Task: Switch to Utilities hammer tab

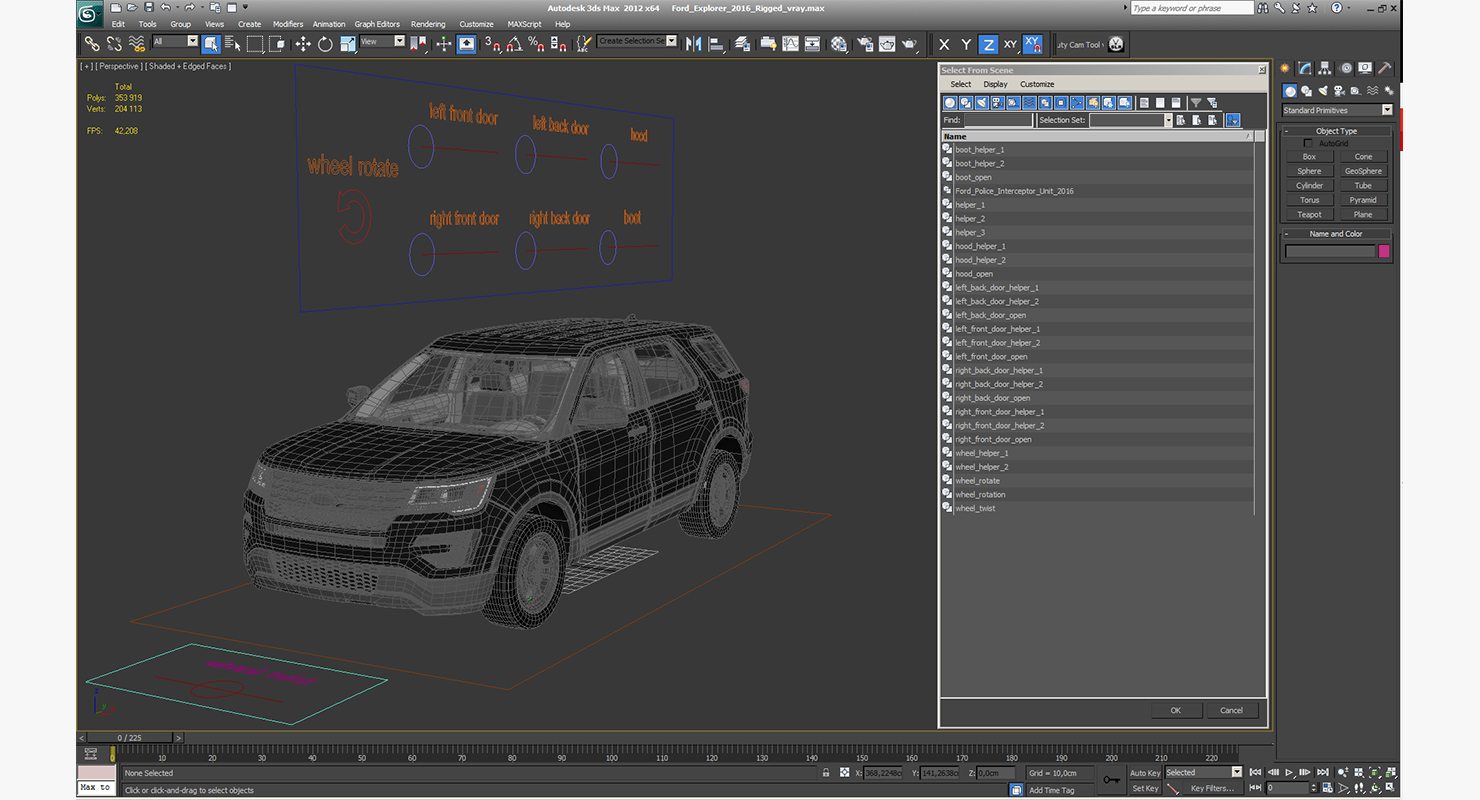Action: tap(1385, 68)
